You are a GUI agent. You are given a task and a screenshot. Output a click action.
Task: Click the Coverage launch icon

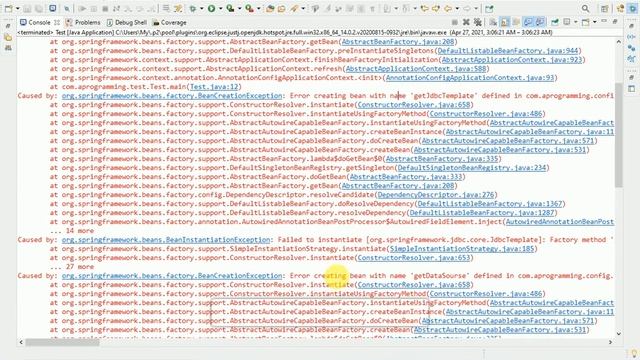pyautogui.click(x=230, y=9)
